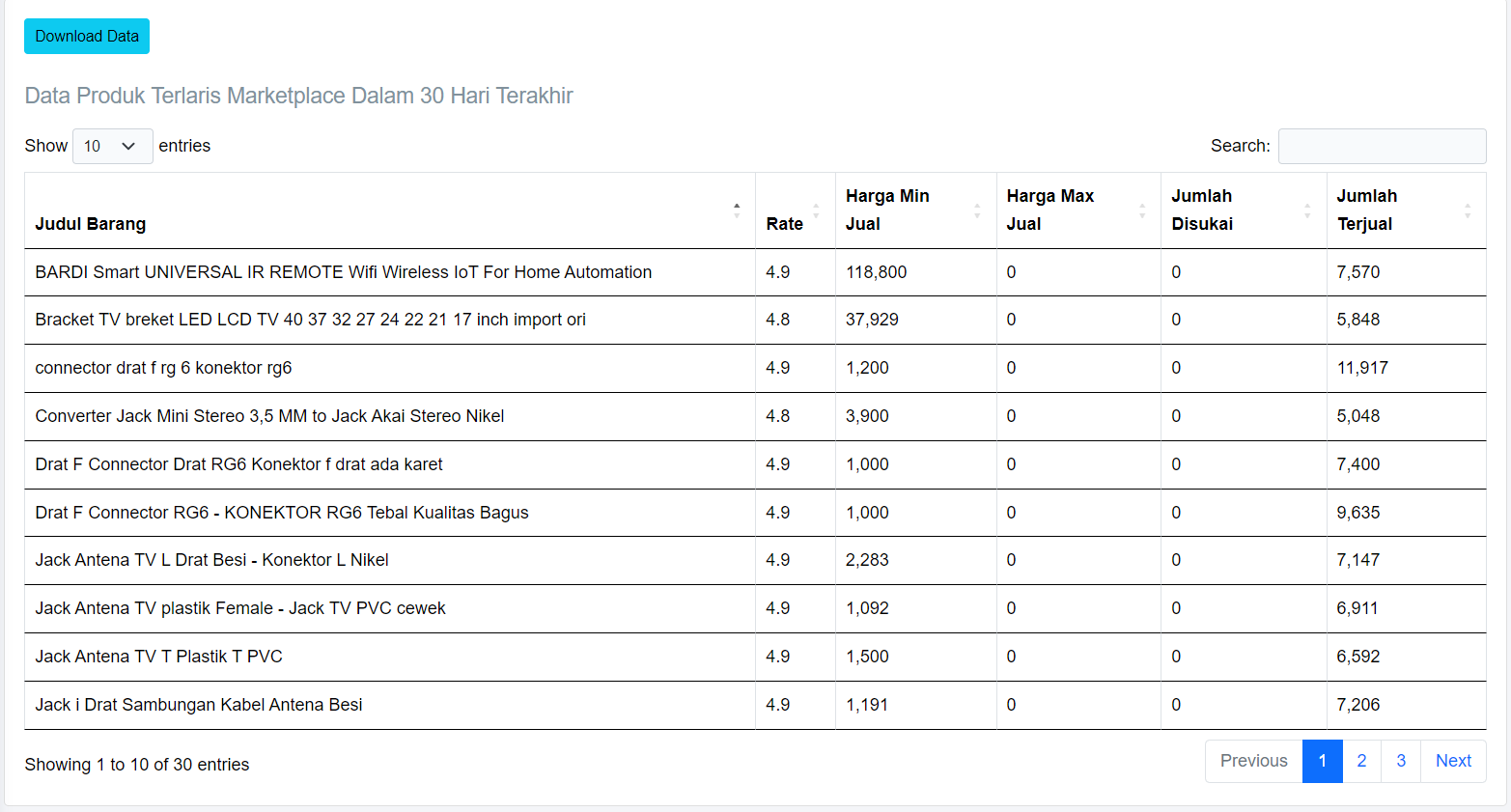The width and height of the screenshot is (1511, 812).
Task: Open the Show entries count dropdown
Action: point(112,146)
